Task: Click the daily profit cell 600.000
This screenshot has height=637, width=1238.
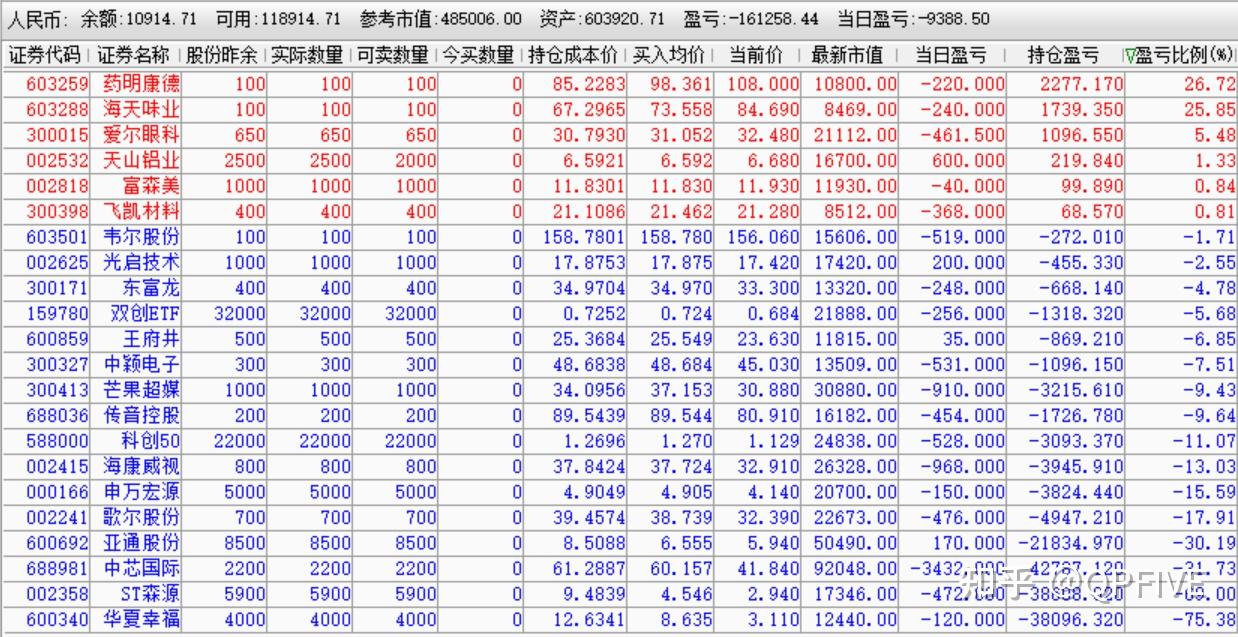Action: (969, 160)
